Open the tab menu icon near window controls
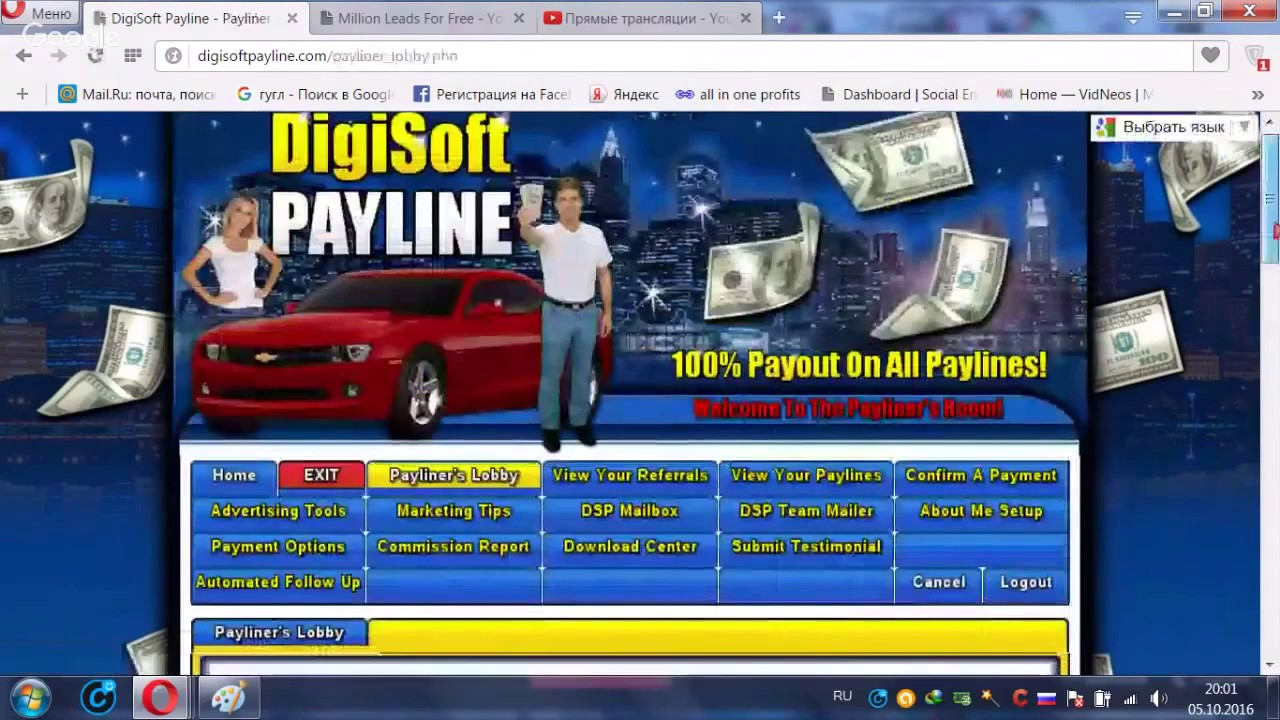Screen dimensions: 1280x720 point(1133,18)
